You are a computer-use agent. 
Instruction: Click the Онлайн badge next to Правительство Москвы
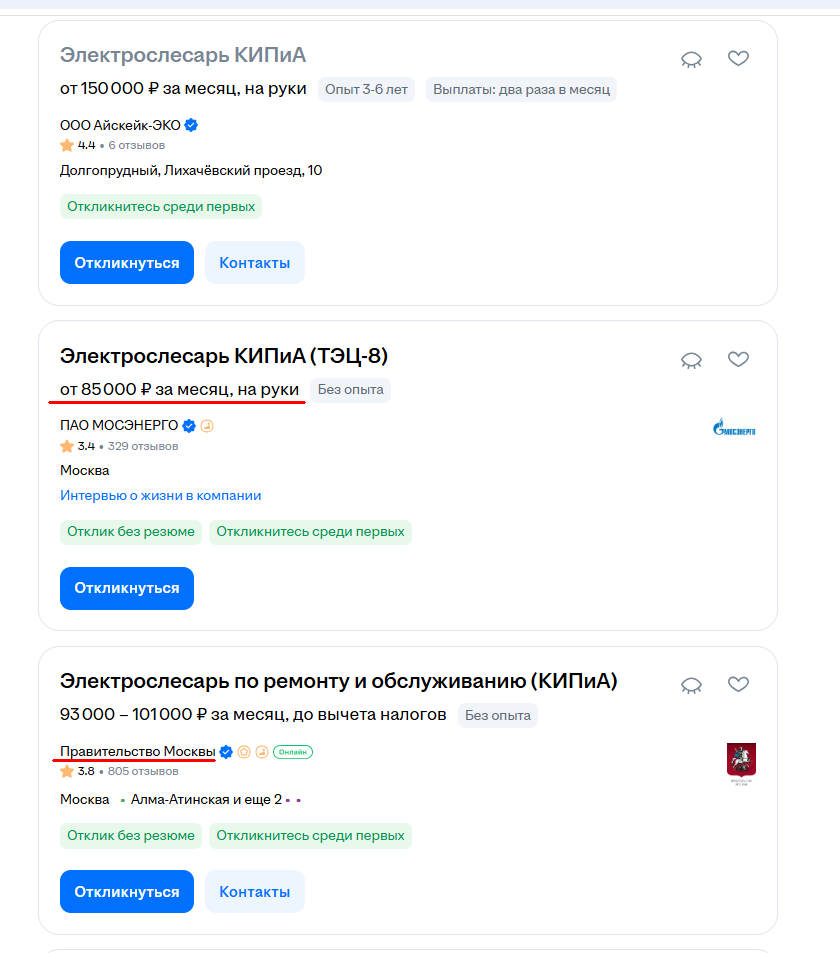(x=293, y=752)
